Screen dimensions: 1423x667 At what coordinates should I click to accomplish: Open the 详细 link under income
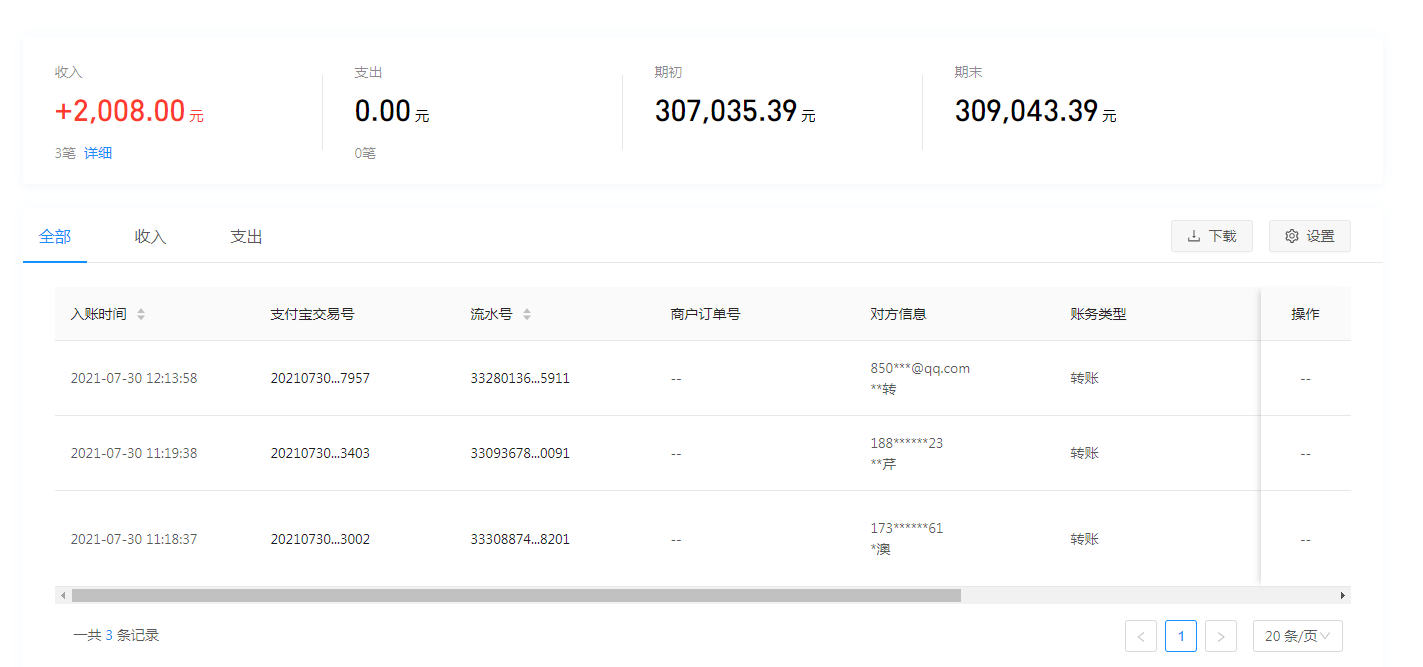[98, 153]
